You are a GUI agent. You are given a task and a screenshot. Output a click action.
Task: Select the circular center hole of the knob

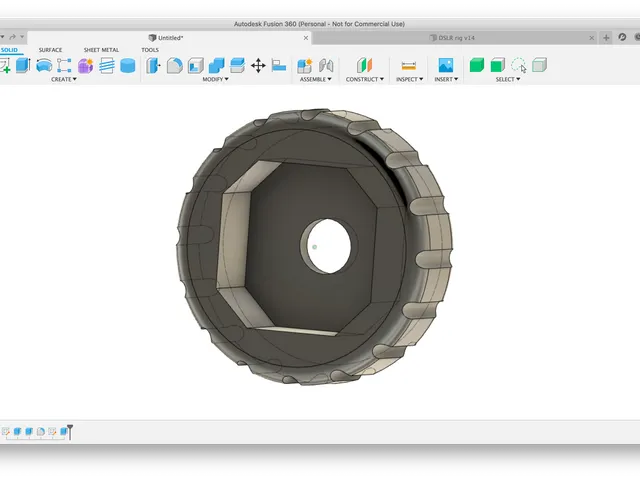pos(329,246)
